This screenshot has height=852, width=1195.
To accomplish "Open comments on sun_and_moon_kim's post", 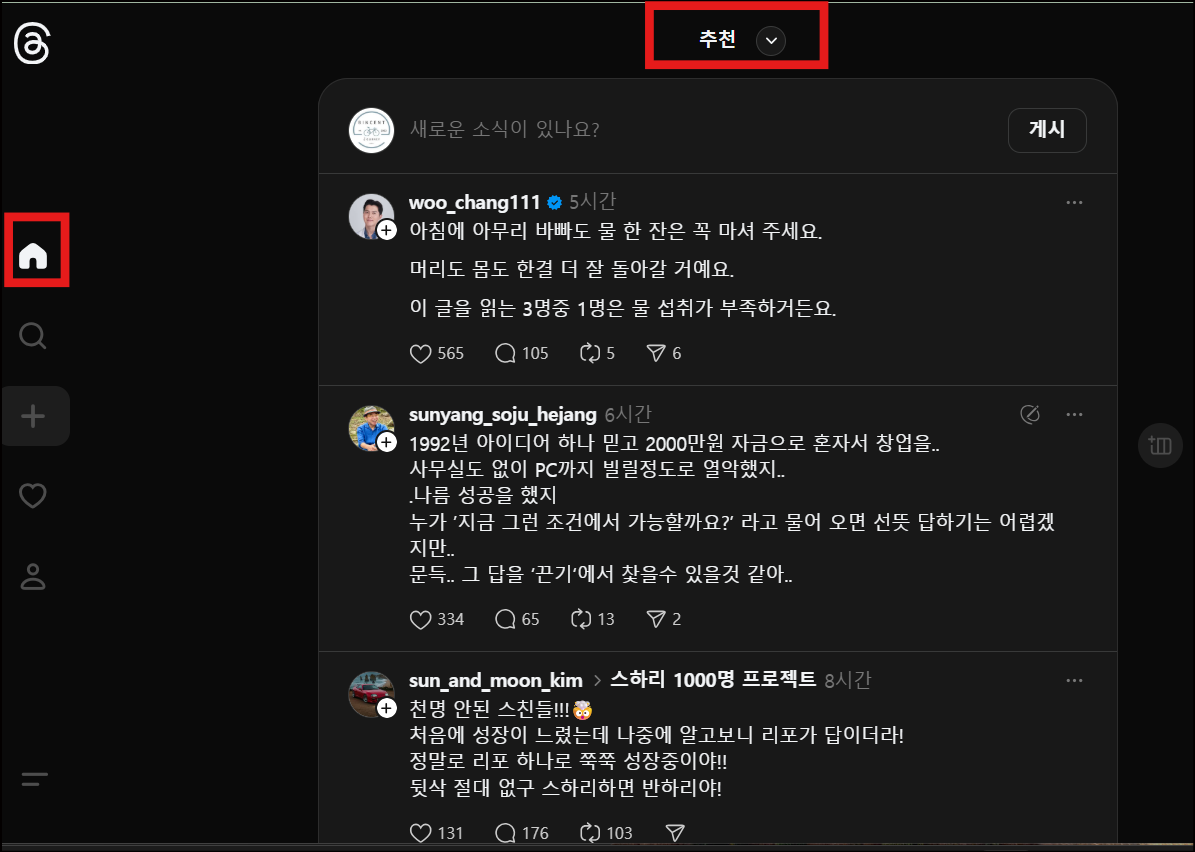I will [503, 832].
